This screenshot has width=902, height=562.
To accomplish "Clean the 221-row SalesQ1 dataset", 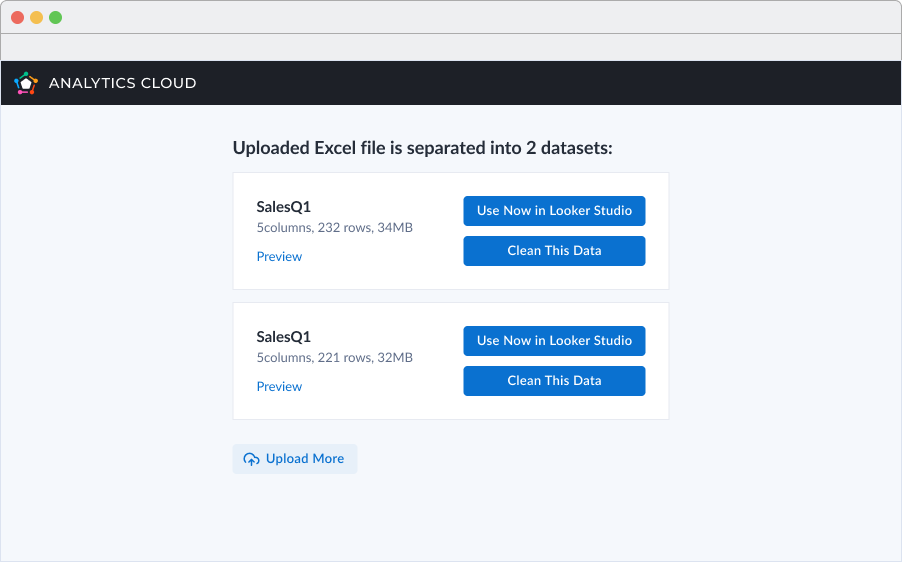I will click(x=554, y=381).
